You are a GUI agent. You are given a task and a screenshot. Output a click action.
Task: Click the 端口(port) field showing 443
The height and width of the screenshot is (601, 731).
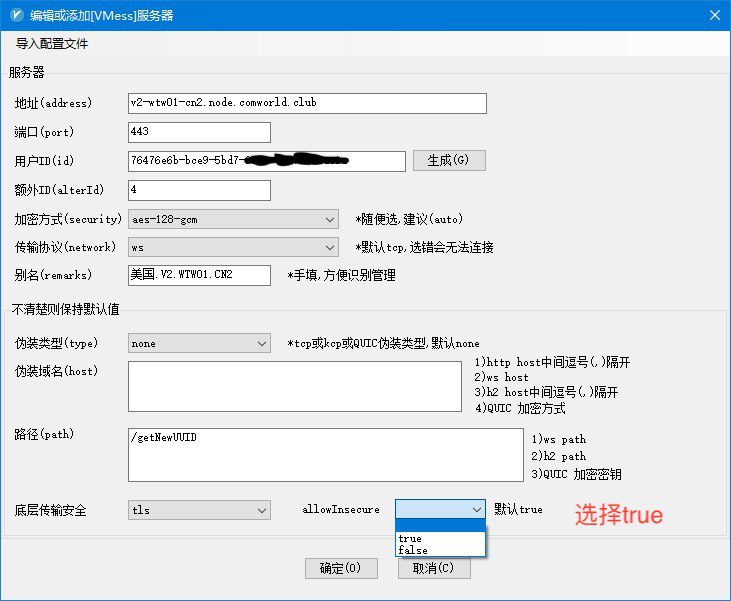click(x=199, y=132)
